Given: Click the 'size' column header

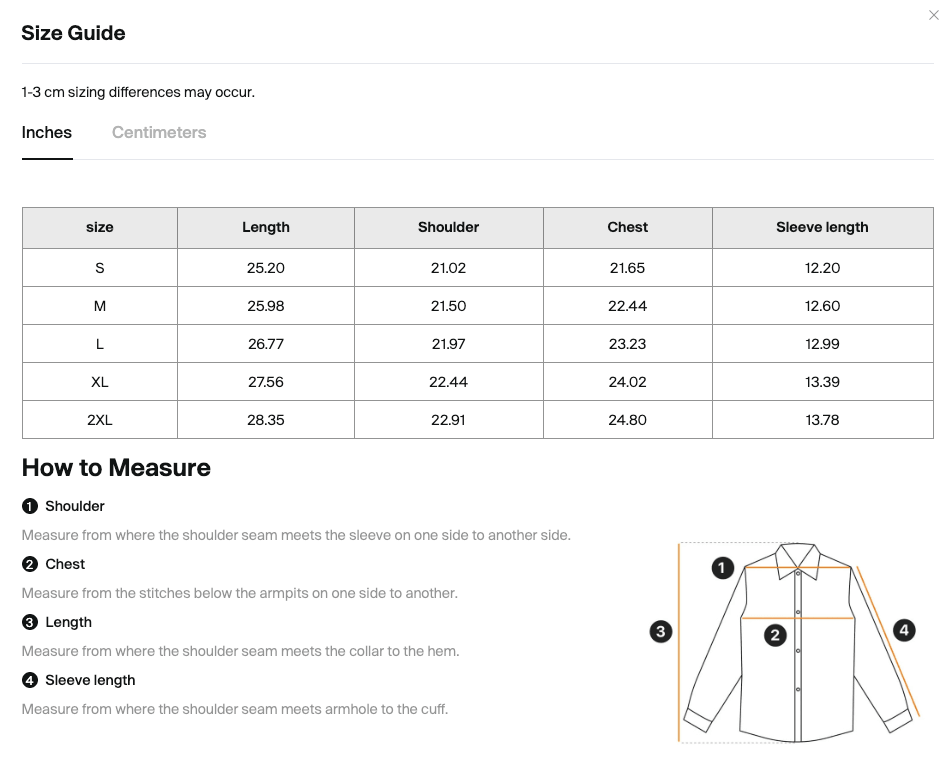Looking at the screenshot, I should (100, 228).
